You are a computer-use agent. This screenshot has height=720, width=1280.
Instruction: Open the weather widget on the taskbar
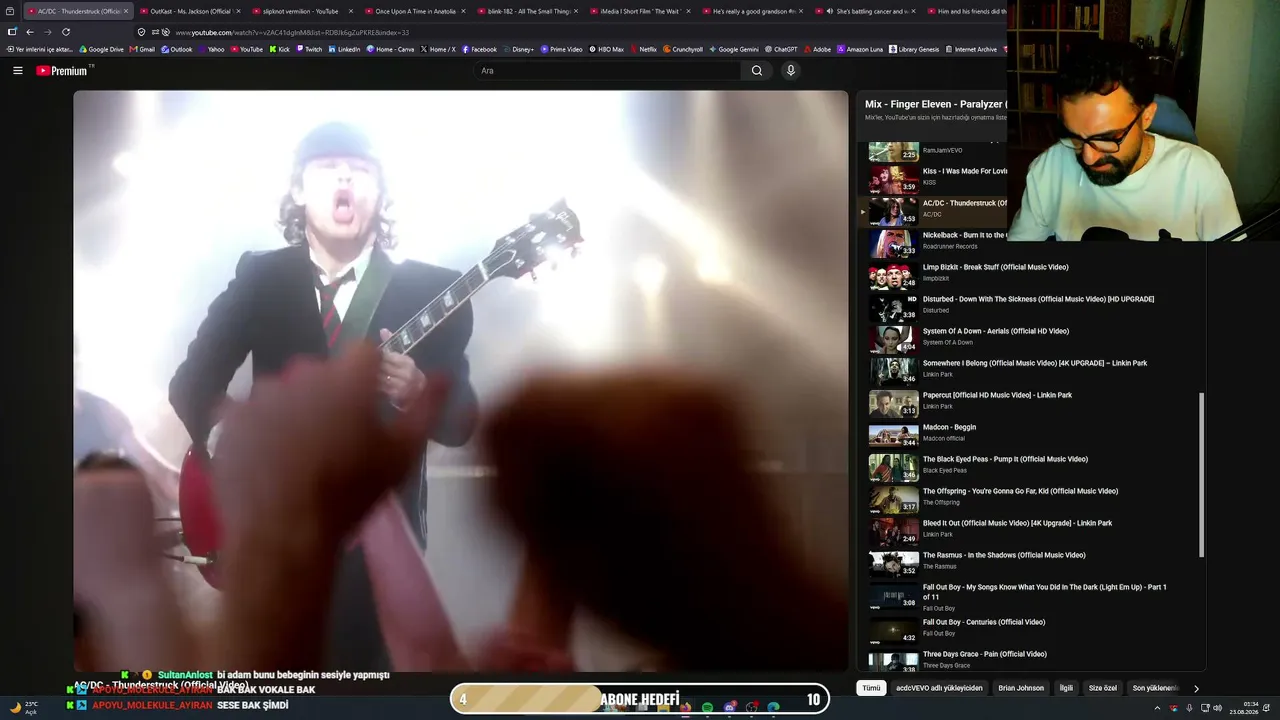pos(24,707)
